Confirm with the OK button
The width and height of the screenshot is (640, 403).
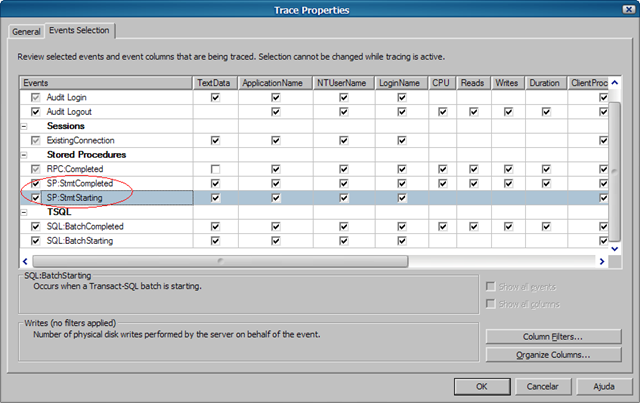(481, 385)
